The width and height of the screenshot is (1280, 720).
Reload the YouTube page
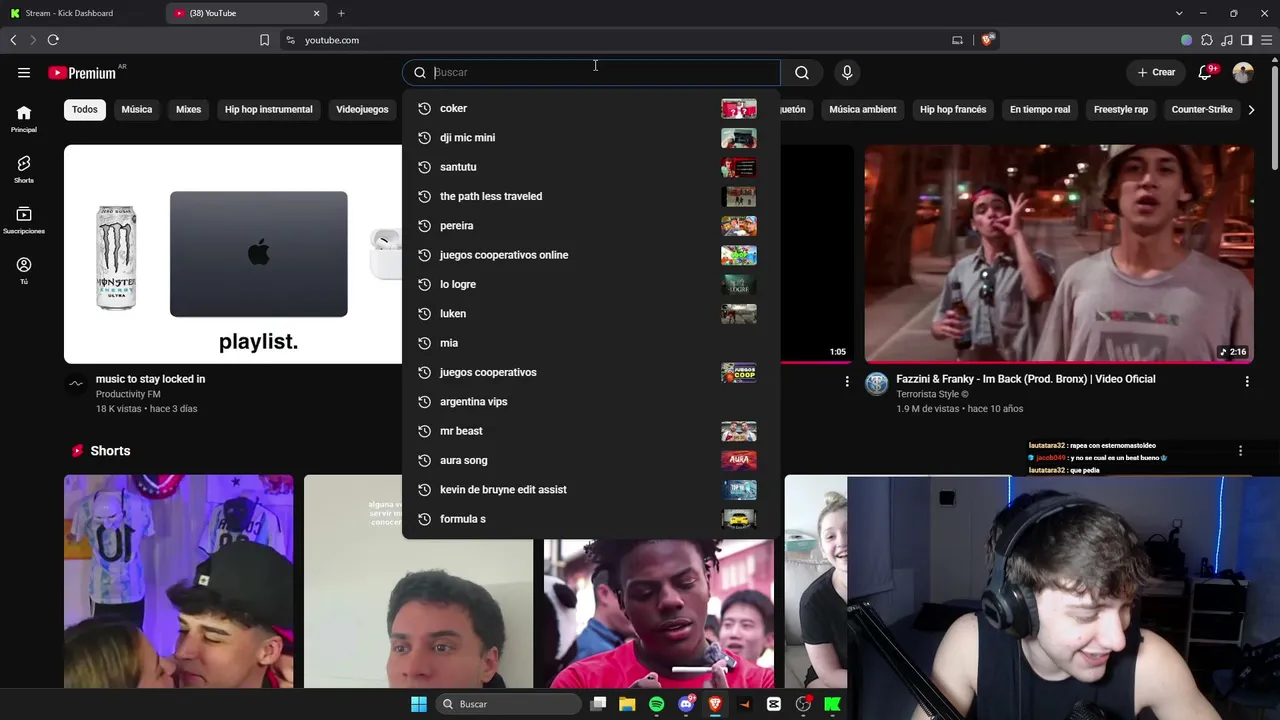[x=53, y=40]
